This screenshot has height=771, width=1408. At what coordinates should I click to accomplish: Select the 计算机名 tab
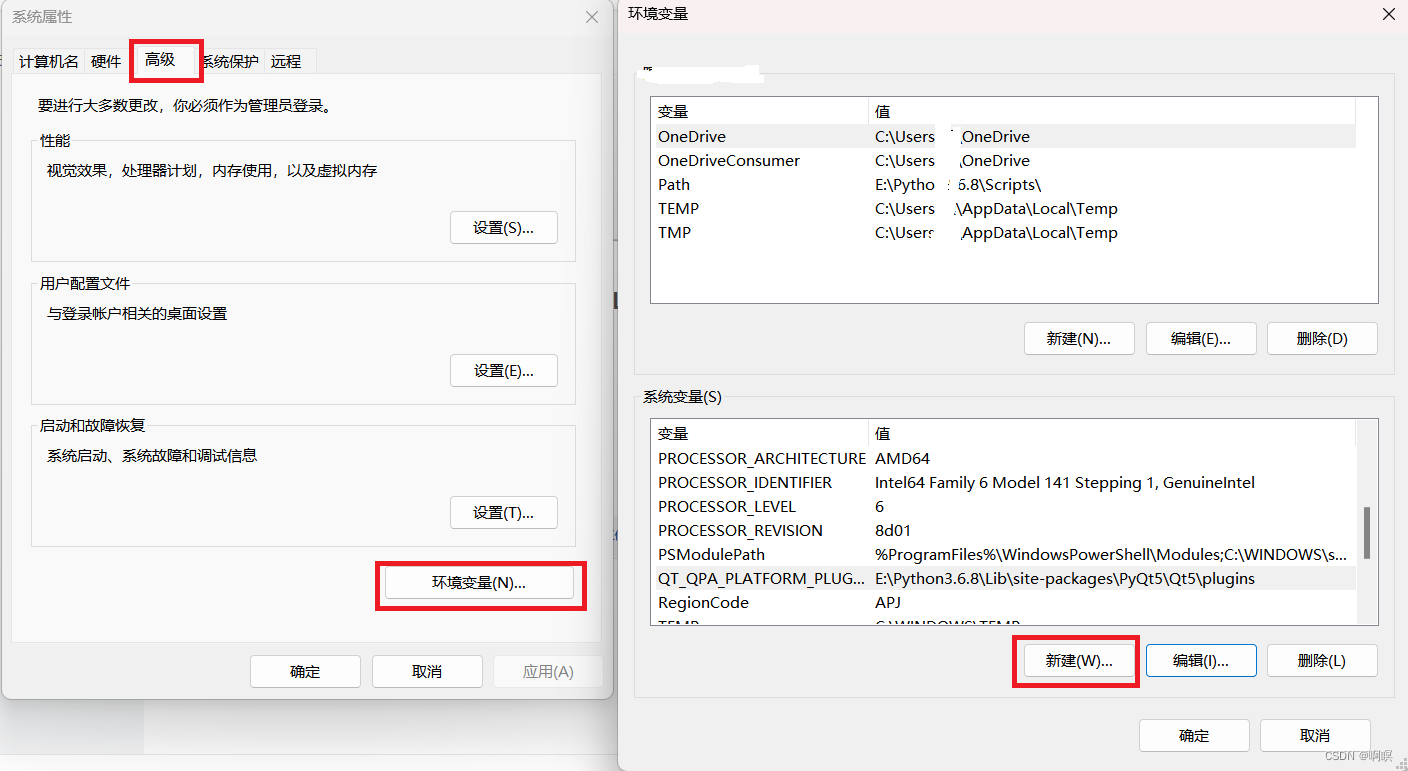pos(48,61)
